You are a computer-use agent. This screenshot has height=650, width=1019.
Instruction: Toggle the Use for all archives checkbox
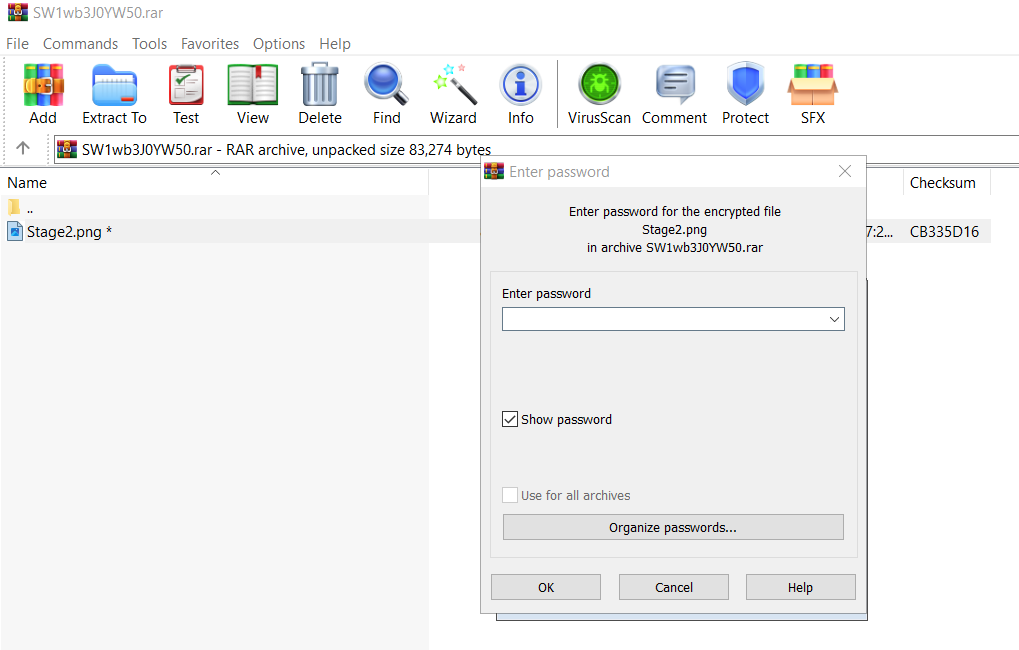click(510, 495)
